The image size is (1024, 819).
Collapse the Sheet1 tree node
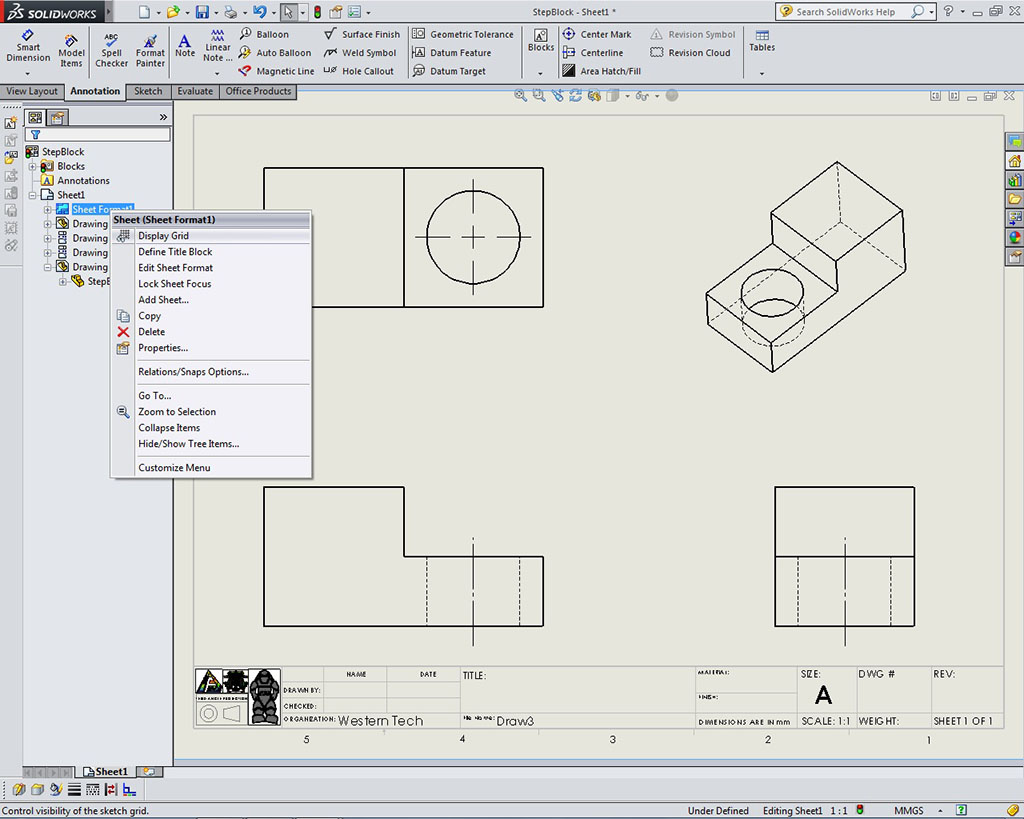[x=33, y=195]
